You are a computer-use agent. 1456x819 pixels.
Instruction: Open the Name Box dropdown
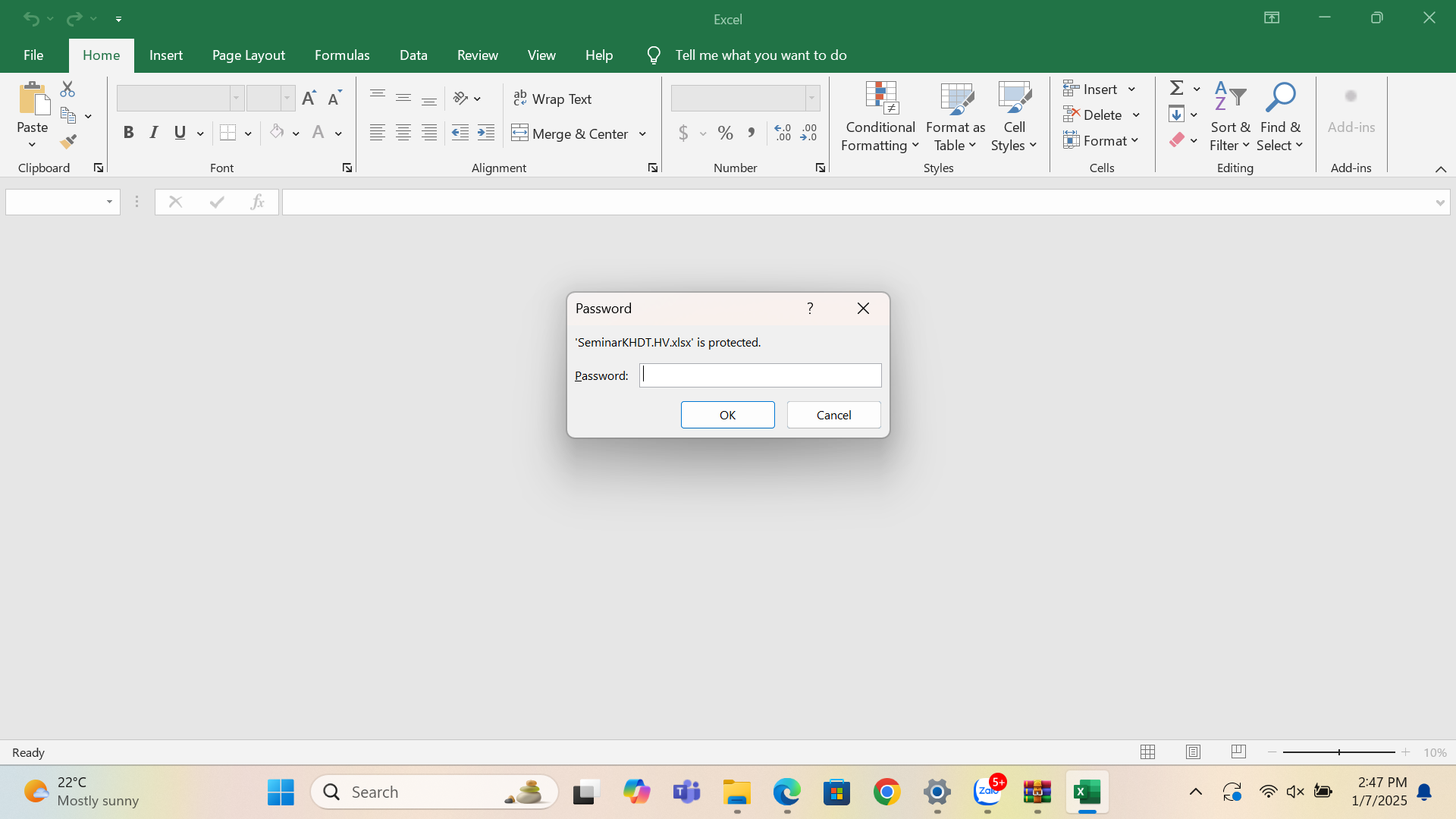[x=109, y=202]
